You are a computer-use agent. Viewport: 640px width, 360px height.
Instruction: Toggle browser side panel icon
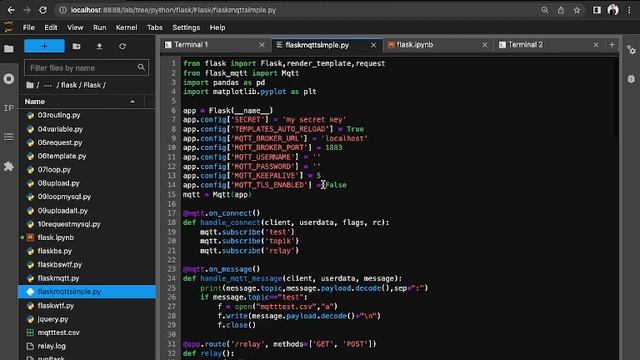click(597, 10)
